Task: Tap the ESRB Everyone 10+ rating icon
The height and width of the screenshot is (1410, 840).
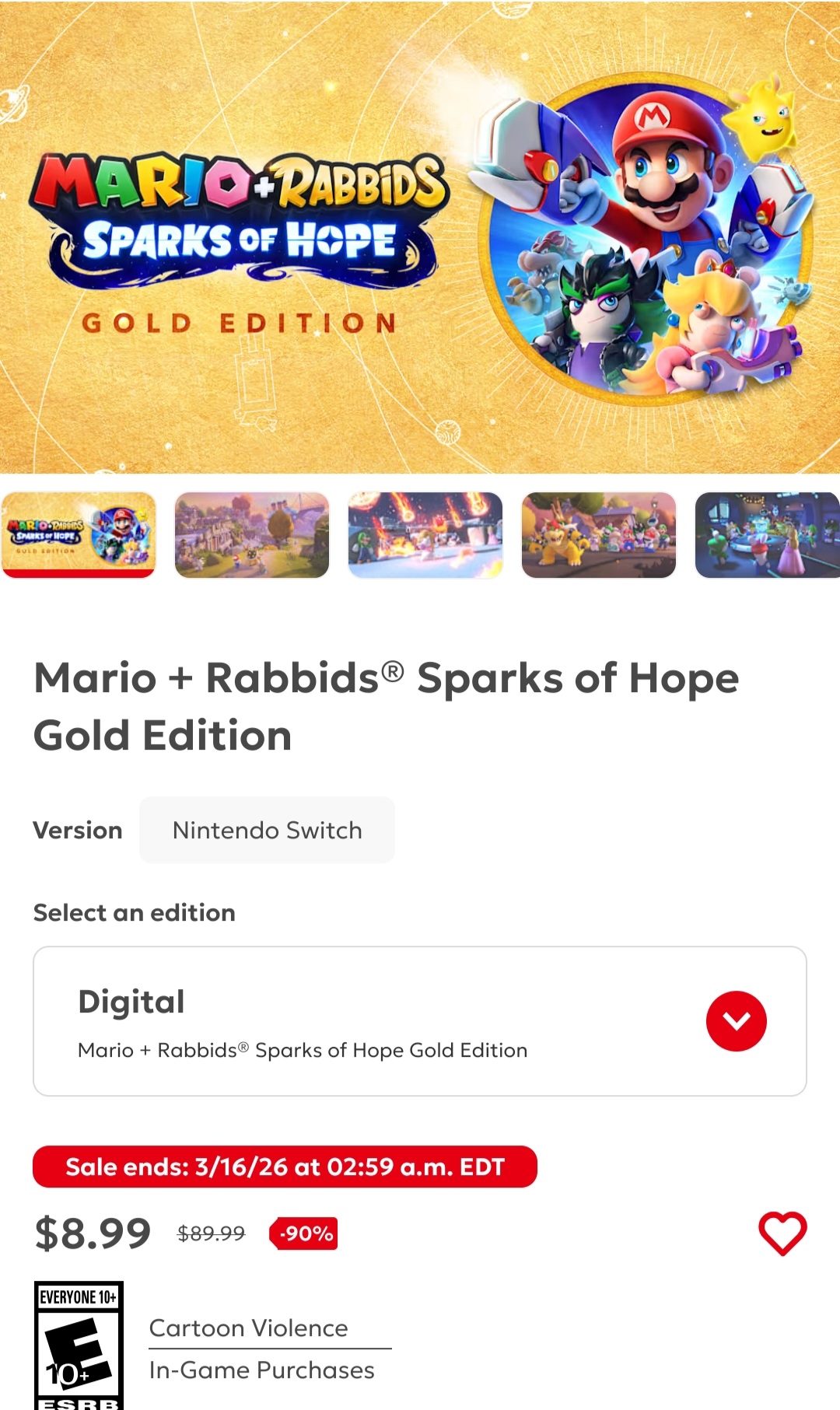Action: (79, 1345)
